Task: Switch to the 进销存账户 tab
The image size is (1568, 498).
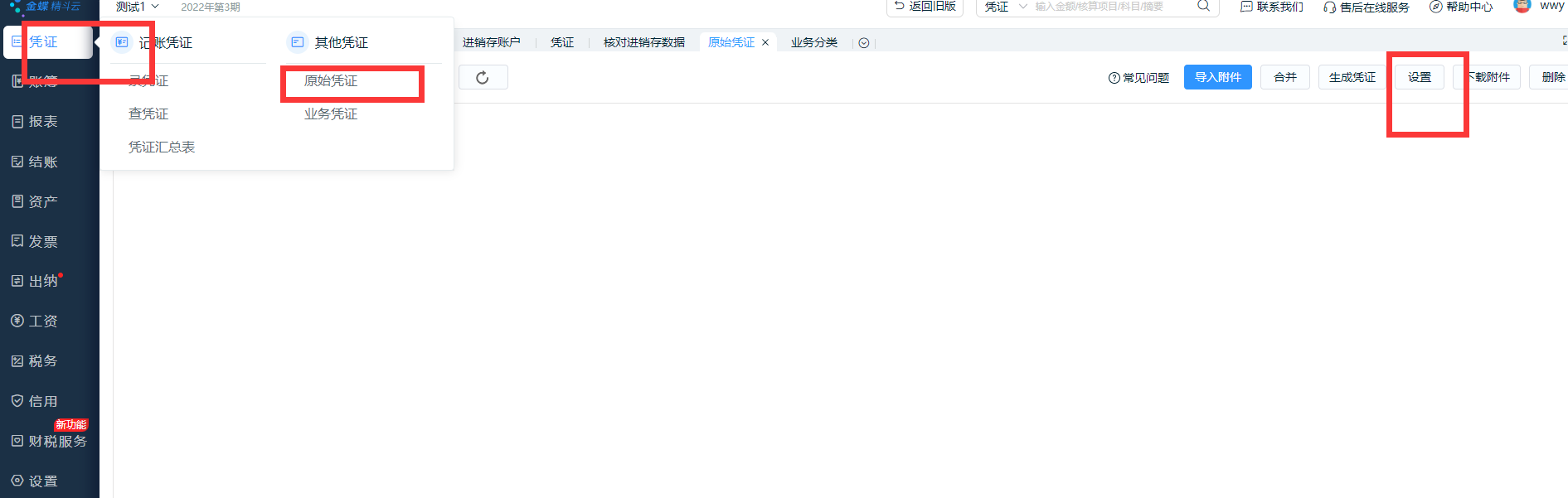Action: click(x=491, y=42)
